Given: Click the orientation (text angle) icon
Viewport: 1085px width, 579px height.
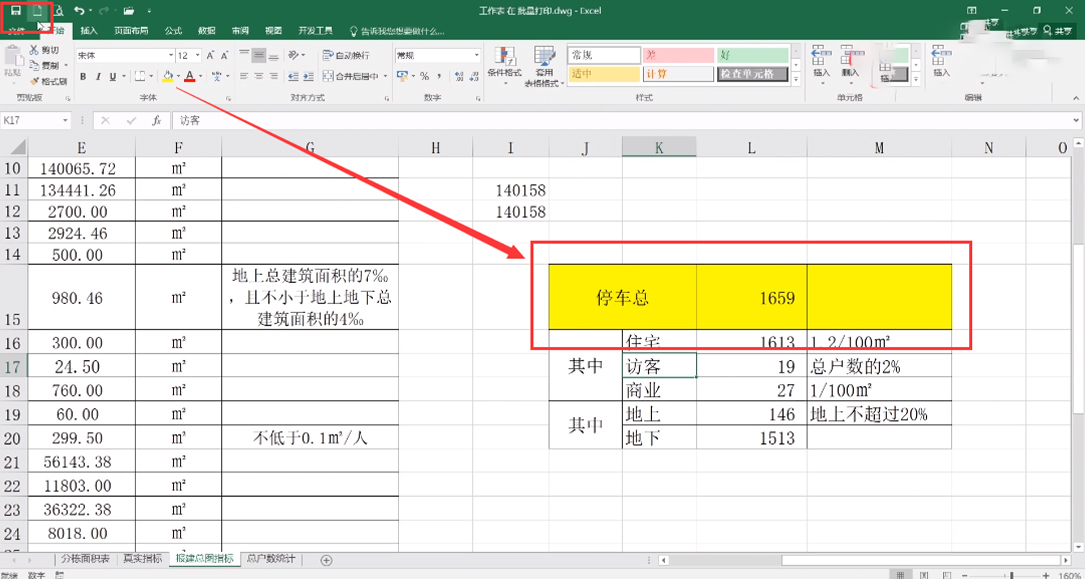Looking at the screenshot, I should coord(293,55).
